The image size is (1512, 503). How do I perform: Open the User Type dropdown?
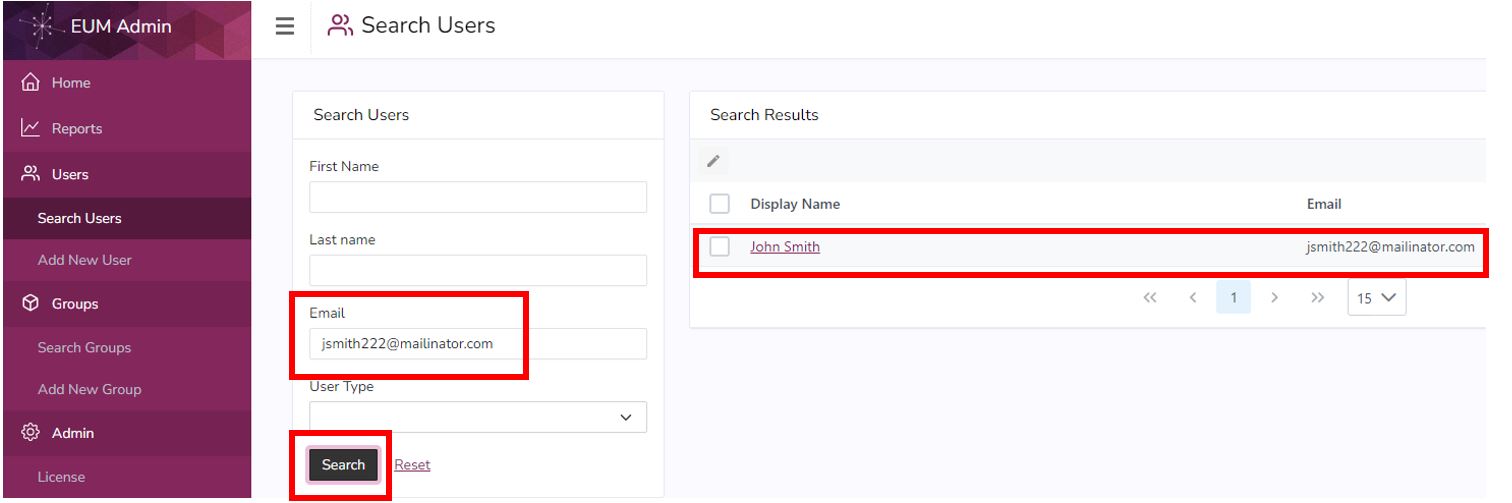tap(478, 417)
